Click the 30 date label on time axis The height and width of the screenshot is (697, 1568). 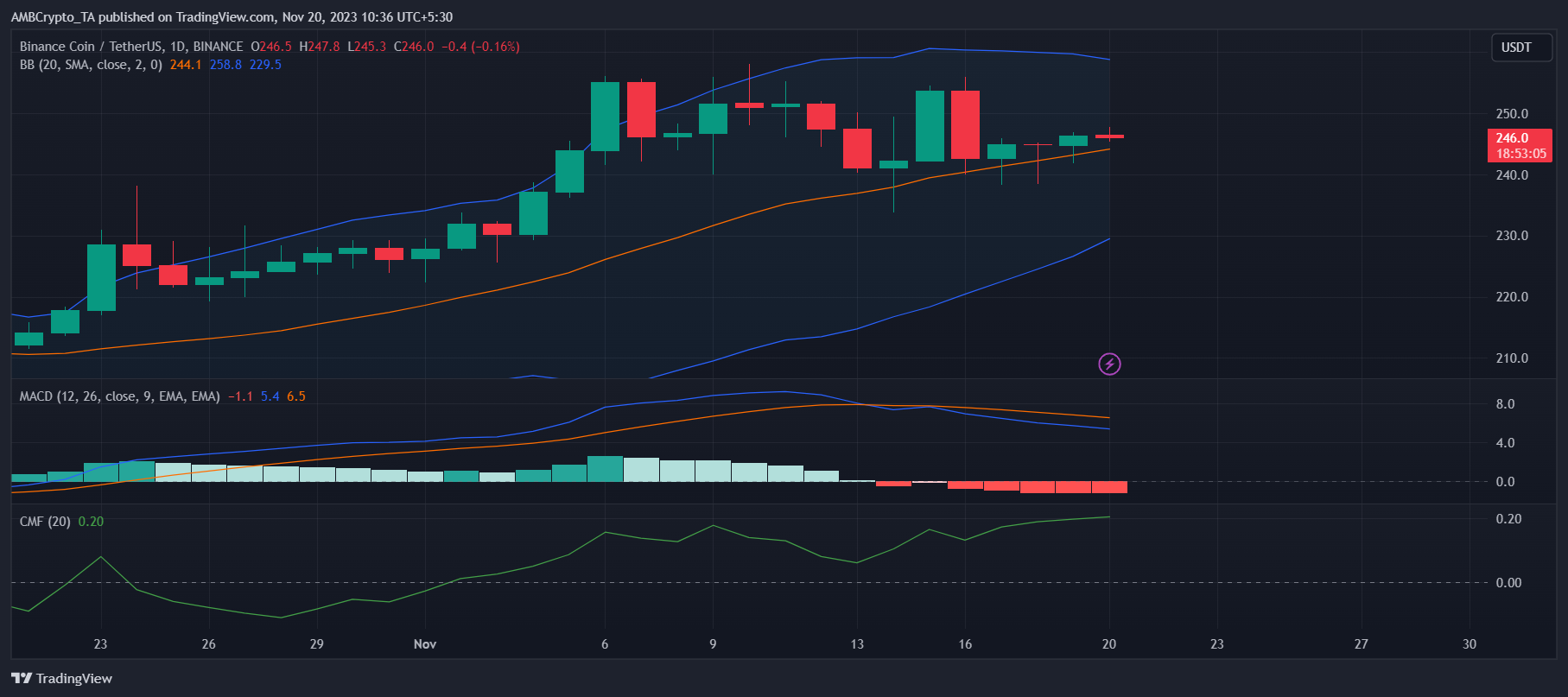point(1470,644)
